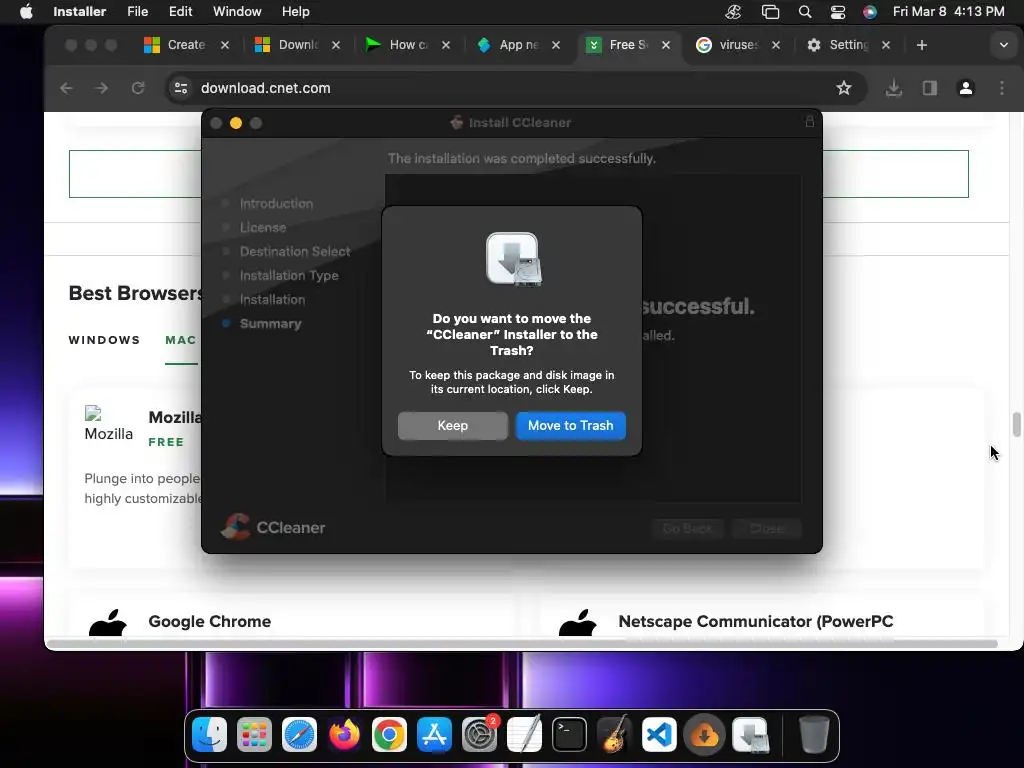The height and width of the screenshot is (768, 1024).
Task: Switch to the Download Microsoft tab
Action: tap(298, 45)
